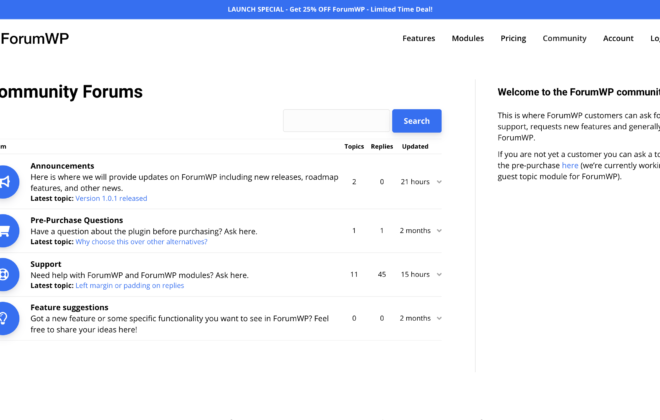
Task: Open the Modules menu item
Action: click(468, 38)
